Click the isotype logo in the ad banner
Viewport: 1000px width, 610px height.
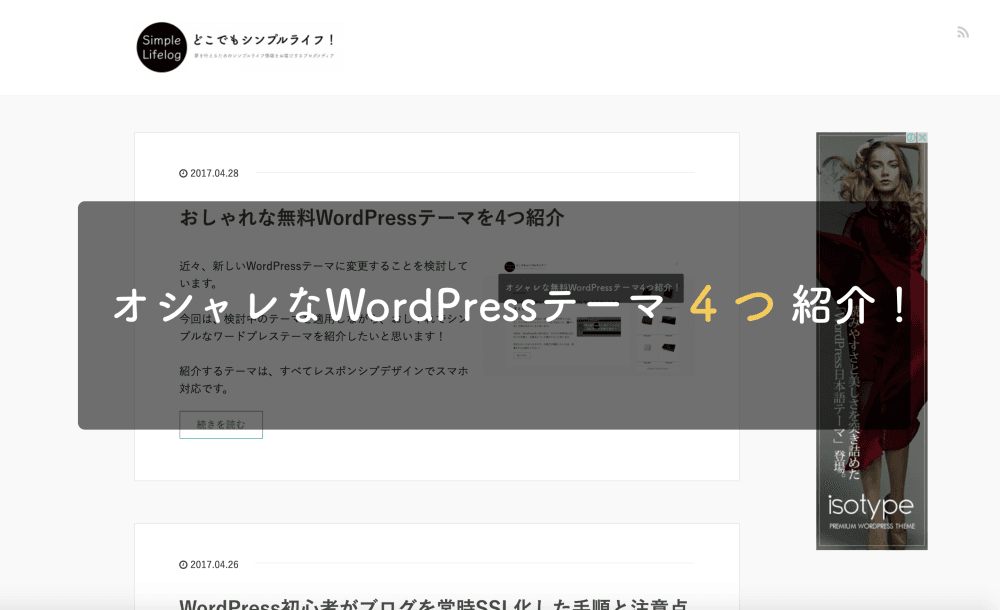(871, 505)
